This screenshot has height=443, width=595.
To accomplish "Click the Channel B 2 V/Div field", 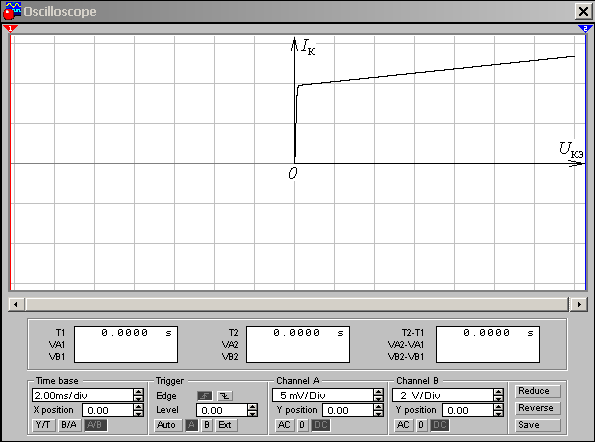I will 442,395.
